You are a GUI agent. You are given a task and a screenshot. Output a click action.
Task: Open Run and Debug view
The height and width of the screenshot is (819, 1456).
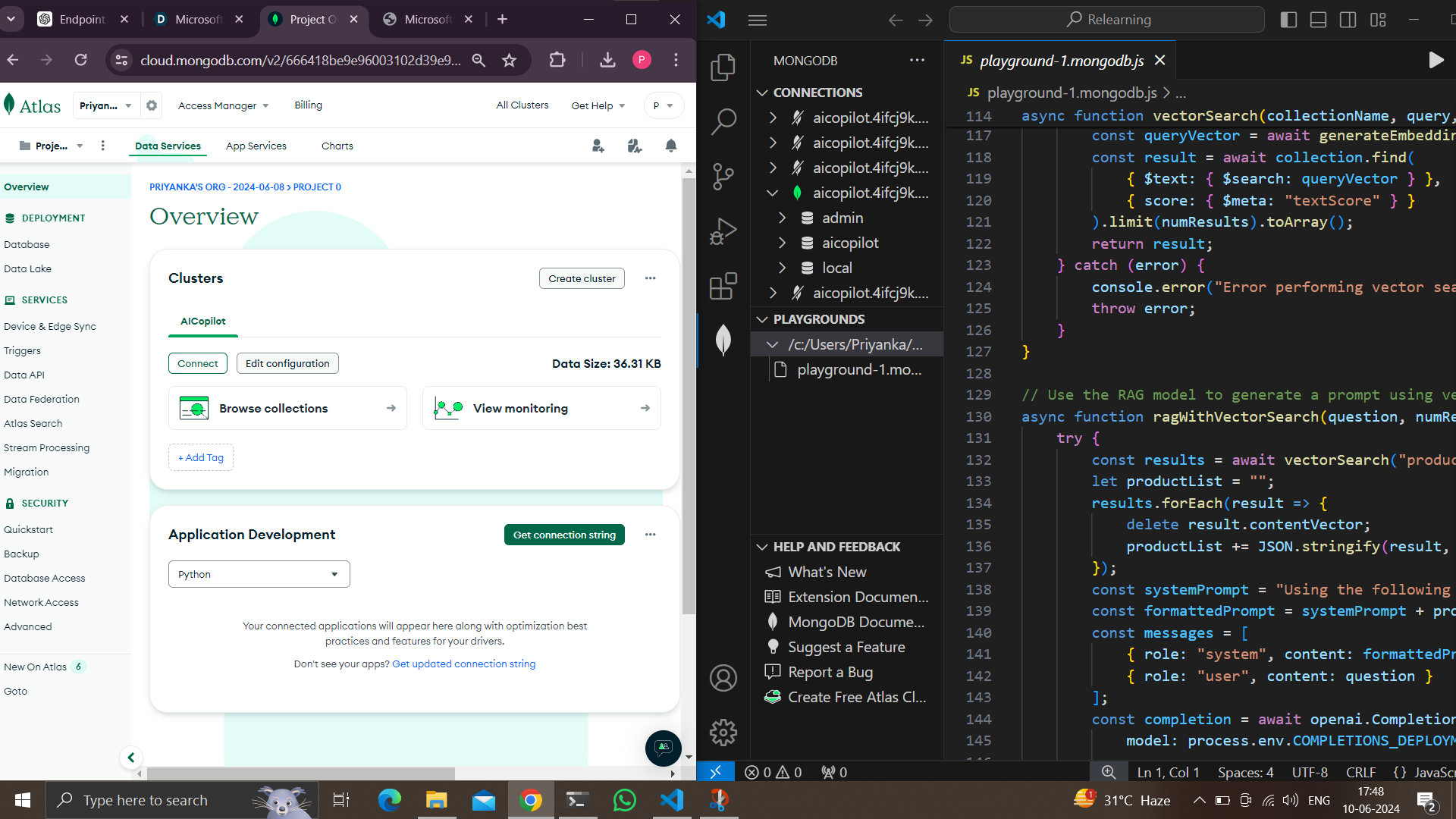pyautogui.click(x=723, y=231)
